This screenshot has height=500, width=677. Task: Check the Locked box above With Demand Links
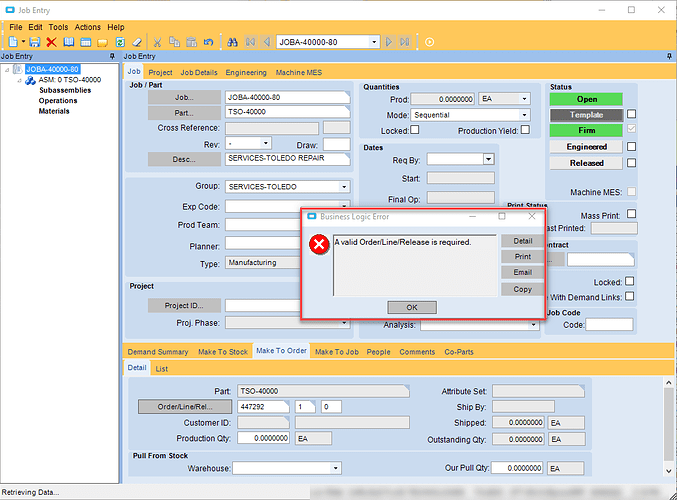pos(630,282)
